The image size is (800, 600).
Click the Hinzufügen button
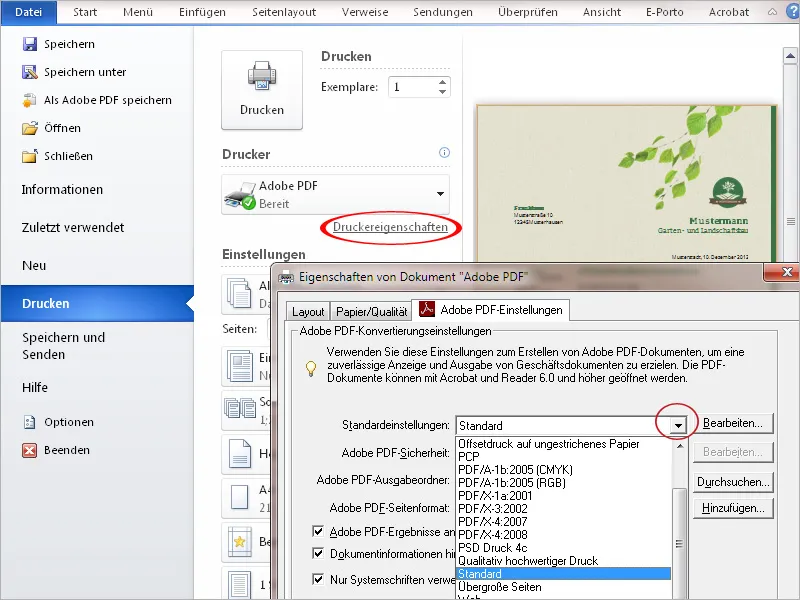tap(733, 508)
